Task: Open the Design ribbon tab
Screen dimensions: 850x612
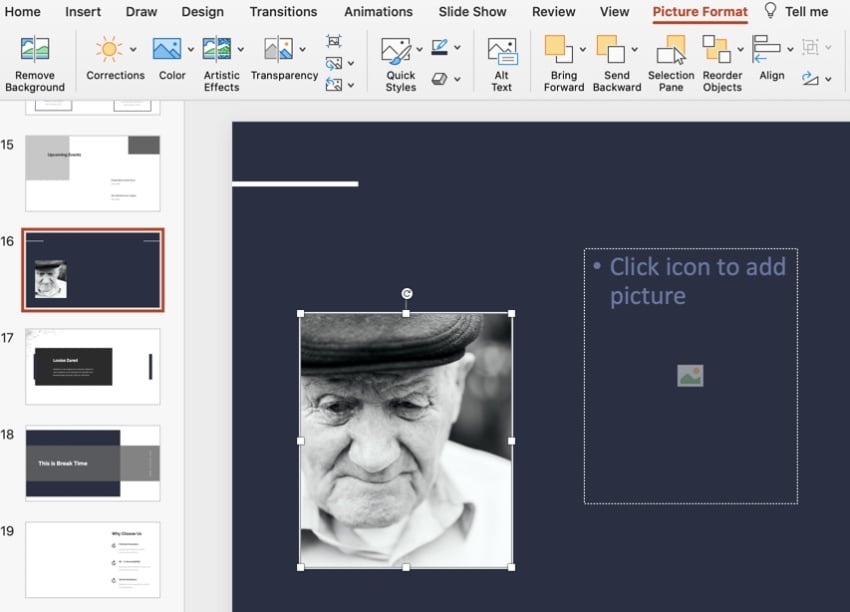Action: click(x=202, y=12)
